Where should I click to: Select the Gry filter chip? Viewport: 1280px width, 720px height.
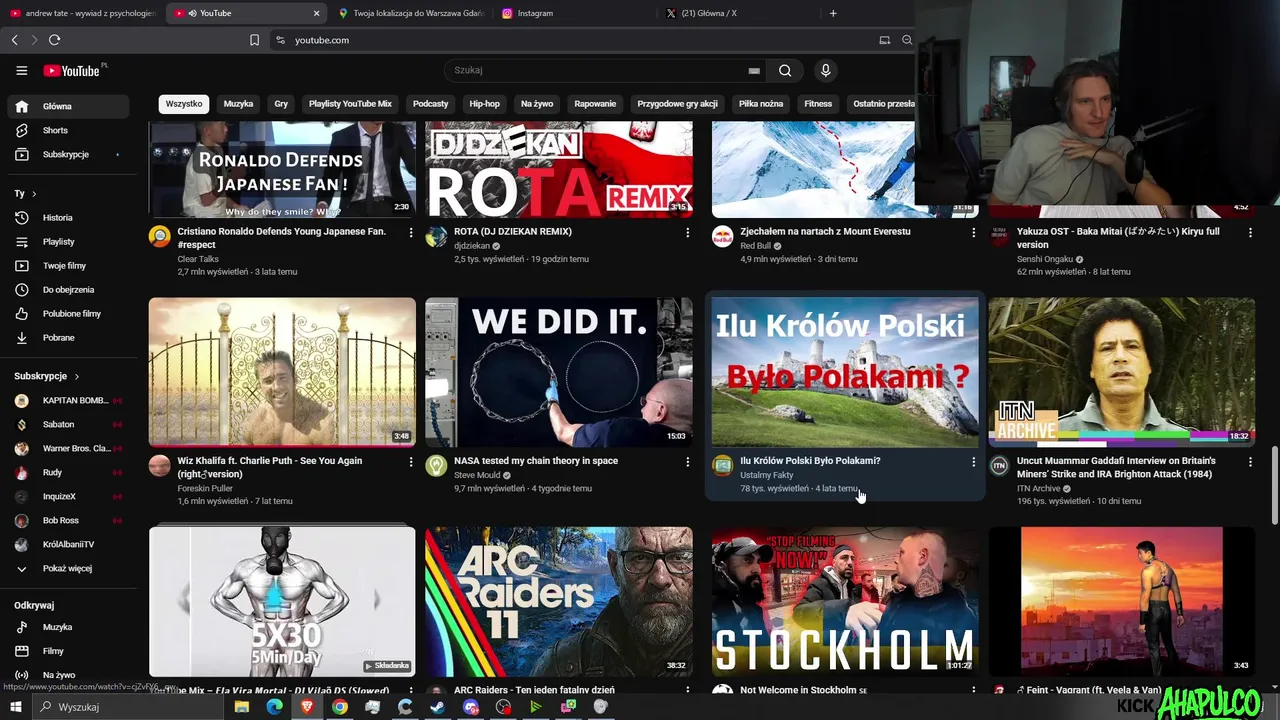point(281,104)
